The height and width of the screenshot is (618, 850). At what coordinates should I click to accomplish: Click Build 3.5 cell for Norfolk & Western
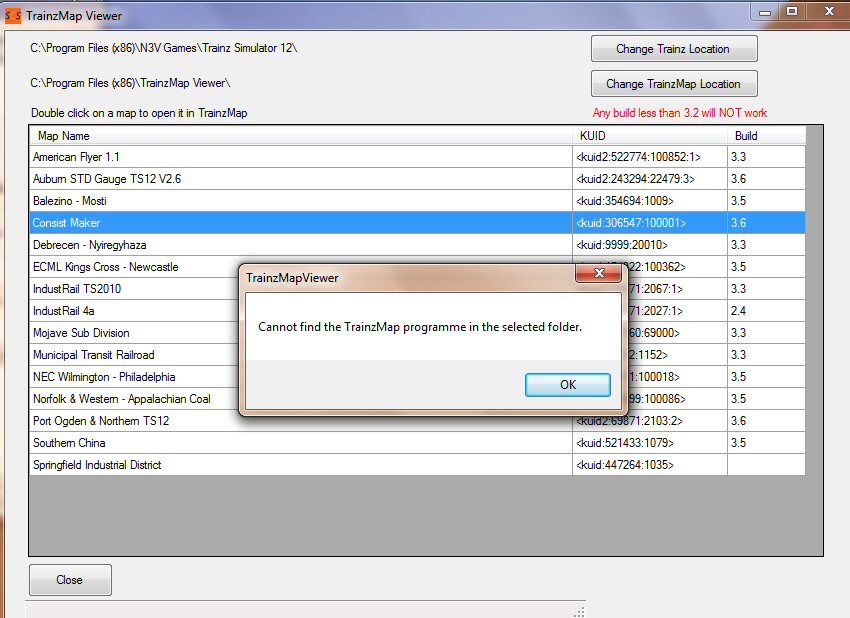pyautogui.click(x=767, y=399)
